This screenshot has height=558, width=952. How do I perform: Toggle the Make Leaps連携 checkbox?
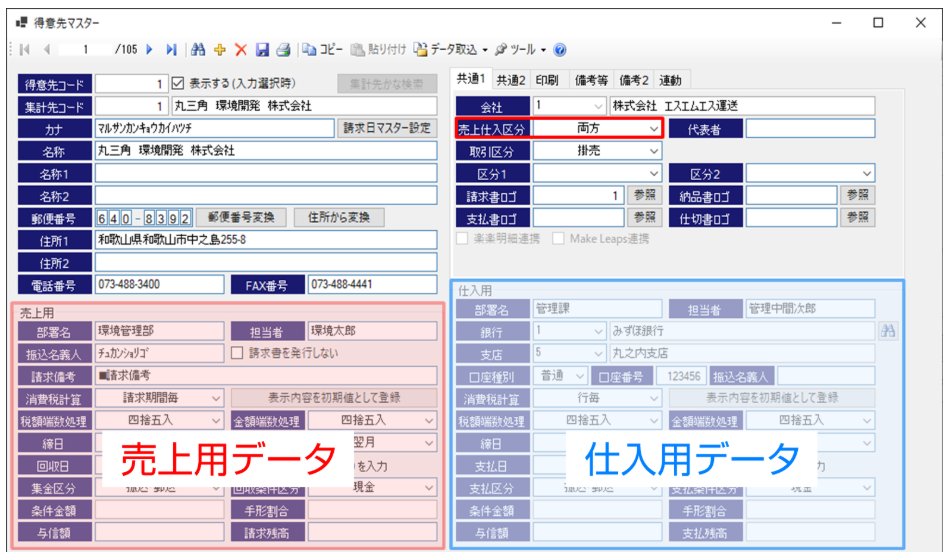pyautogui.click(x=558, y=239)
